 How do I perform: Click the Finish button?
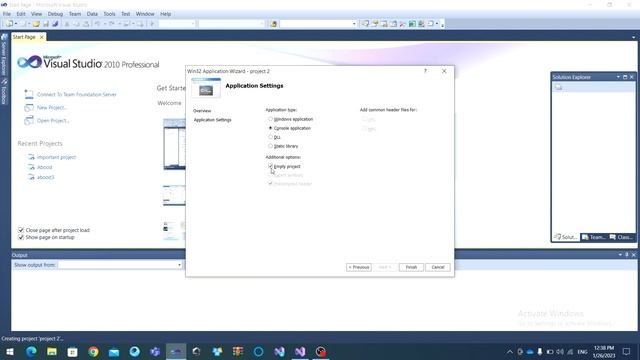tap(411, 267)
